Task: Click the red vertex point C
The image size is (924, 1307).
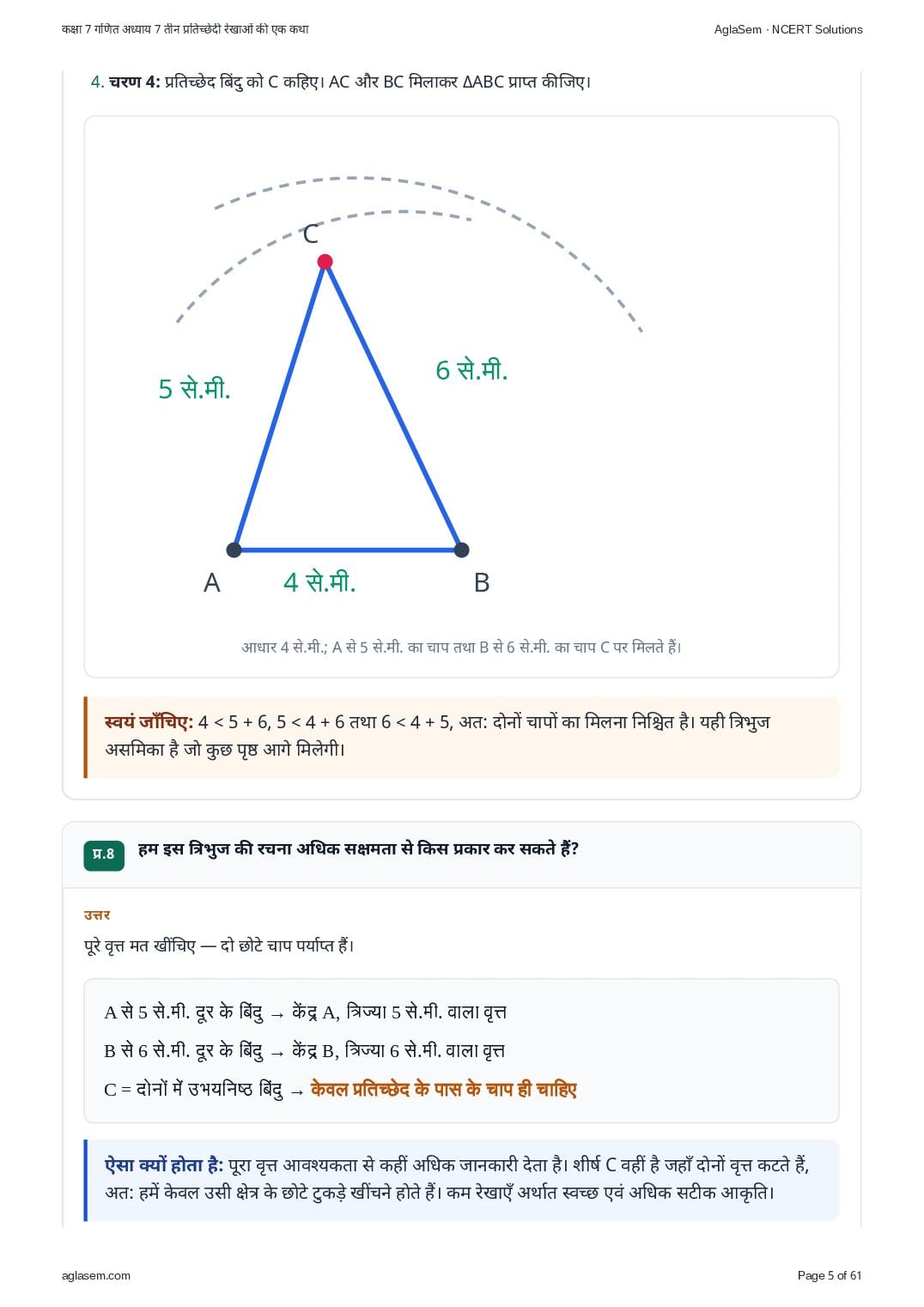Action: coord(325,262)
